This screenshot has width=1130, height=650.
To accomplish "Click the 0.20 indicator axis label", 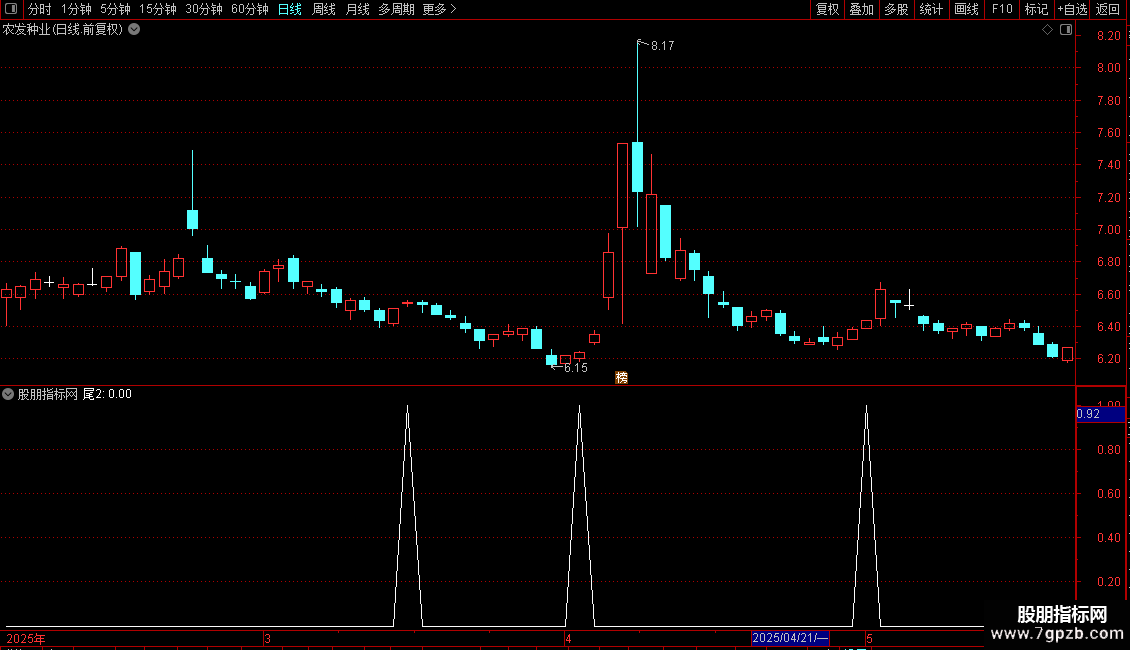I will tap(1108, 582).
